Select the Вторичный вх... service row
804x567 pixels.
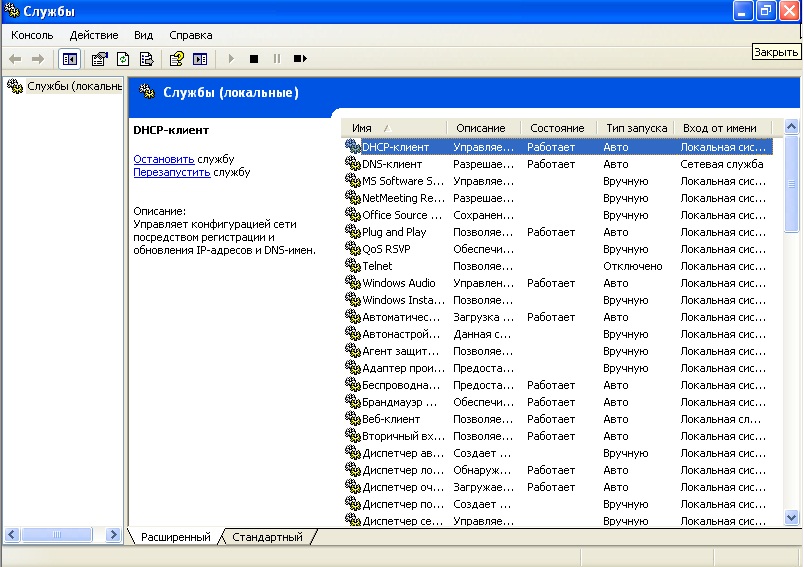[557, 436]
